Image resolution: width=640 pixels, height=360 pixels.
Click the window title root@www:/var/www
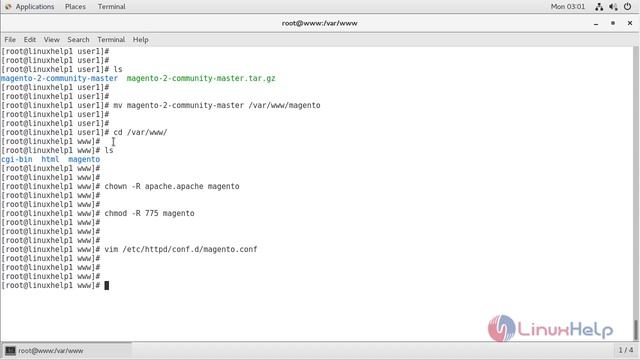[x=320, y=23]
